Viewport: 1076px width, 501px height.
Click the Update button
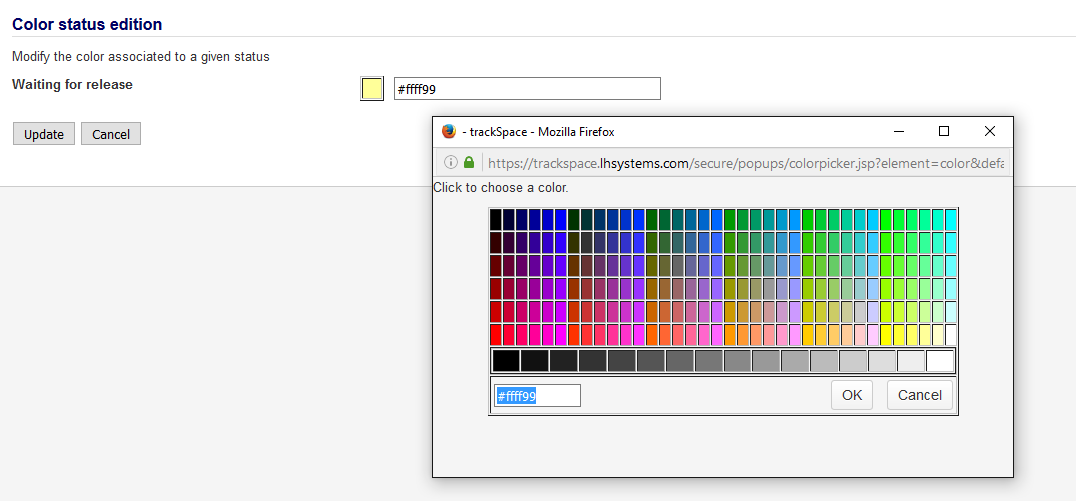44,134
